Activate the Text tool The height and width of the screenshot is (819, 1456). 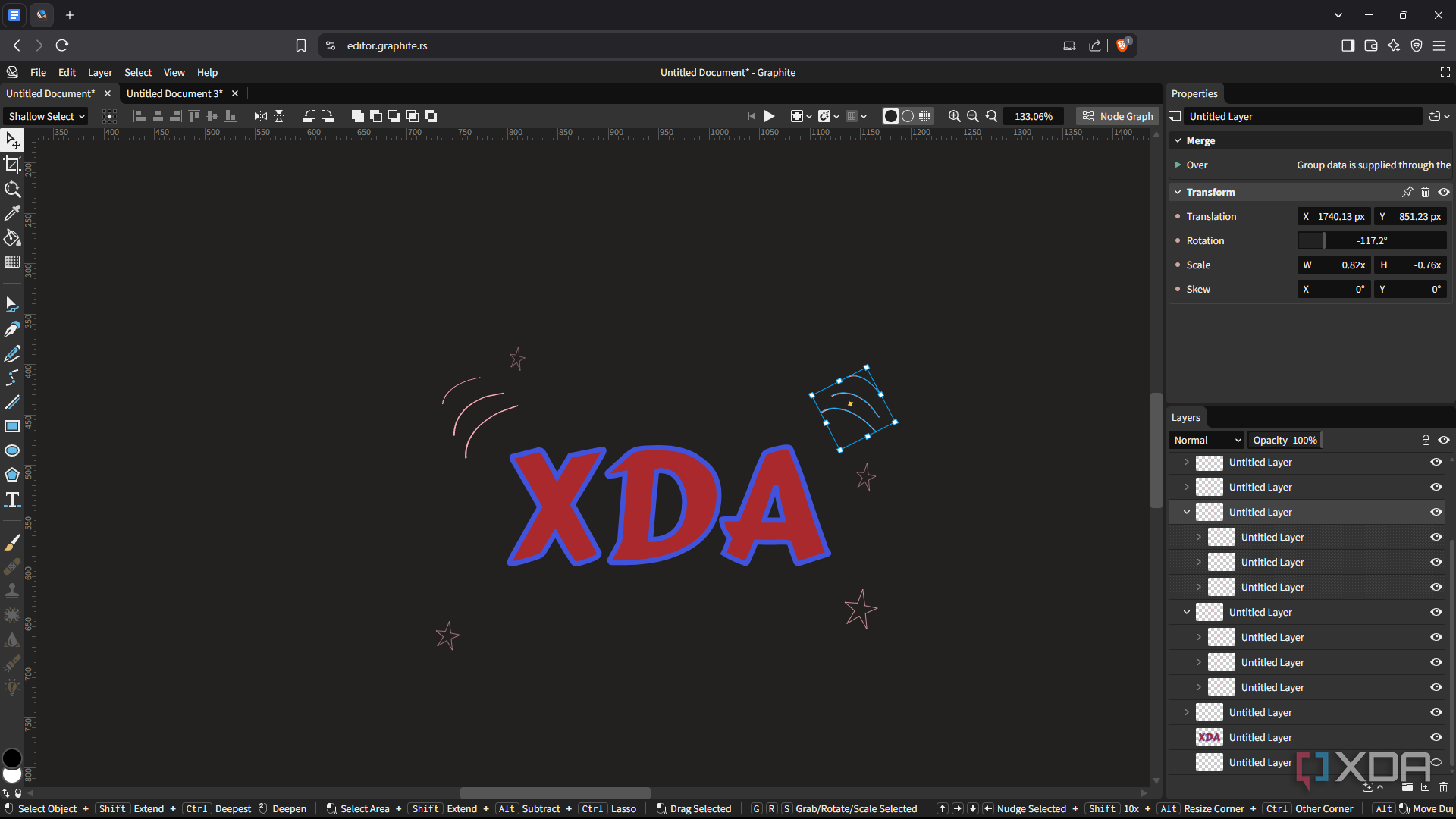click(12, 499)
